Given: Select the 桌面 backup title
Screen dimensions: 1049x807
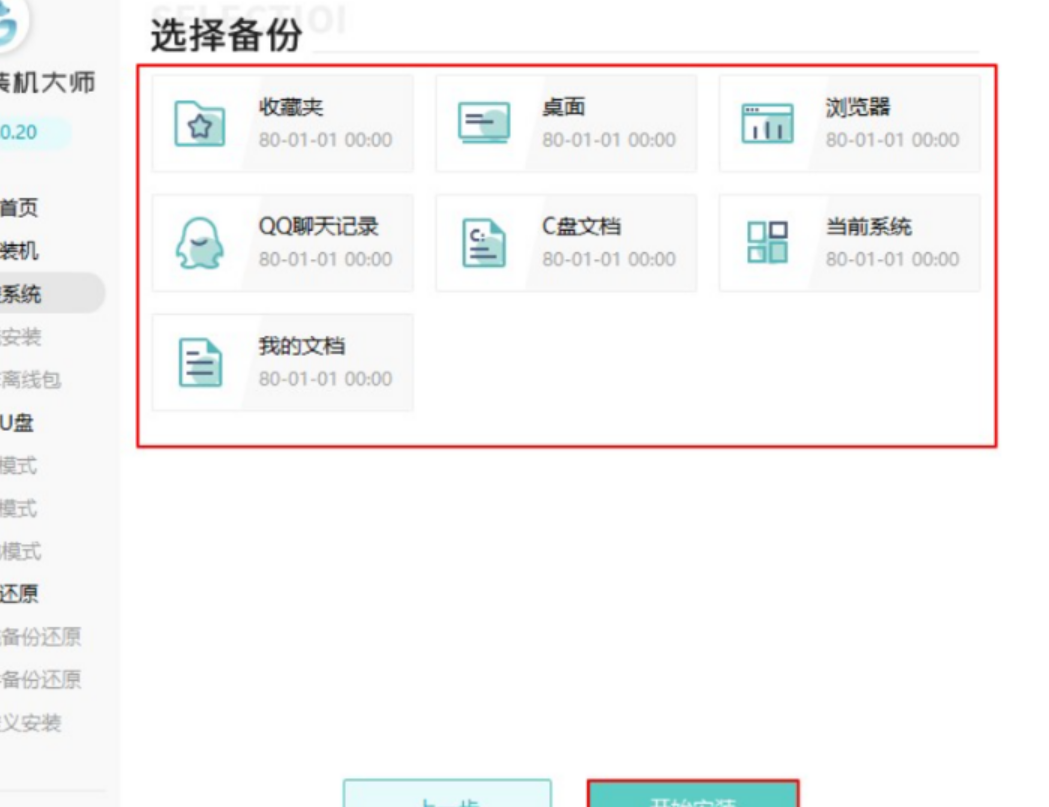Looking at the screenshot, I should [564, 107].
